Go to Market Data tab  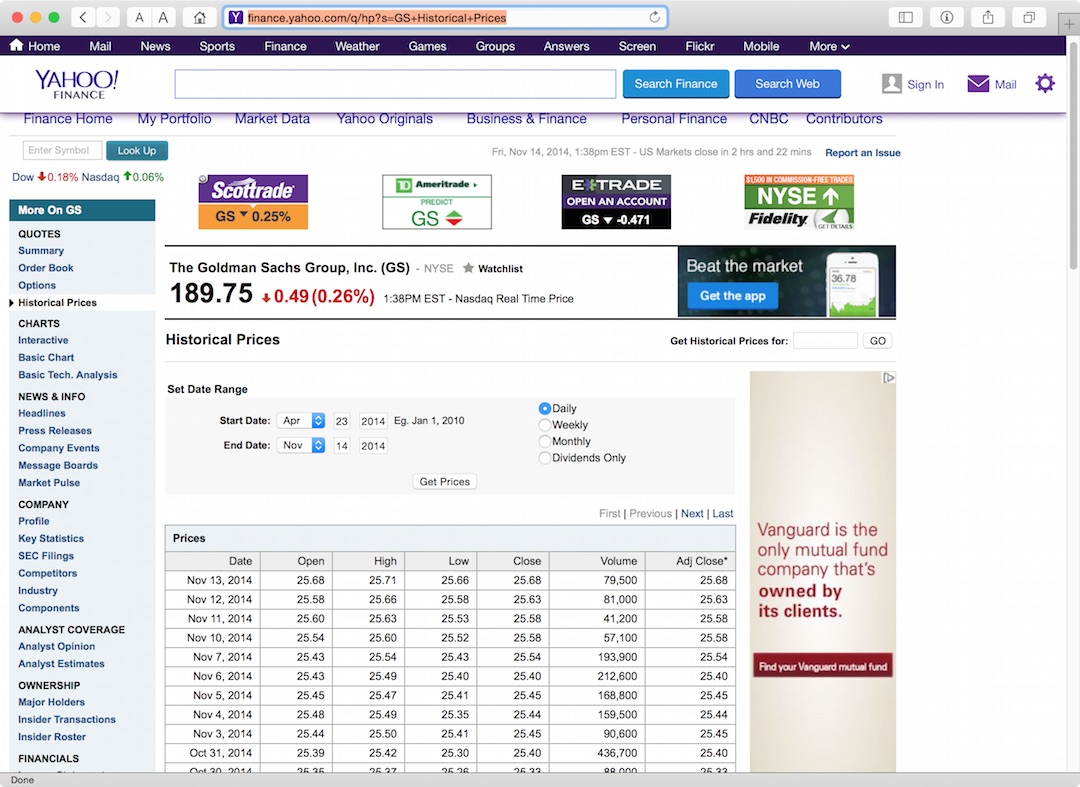tap(272, 118)
